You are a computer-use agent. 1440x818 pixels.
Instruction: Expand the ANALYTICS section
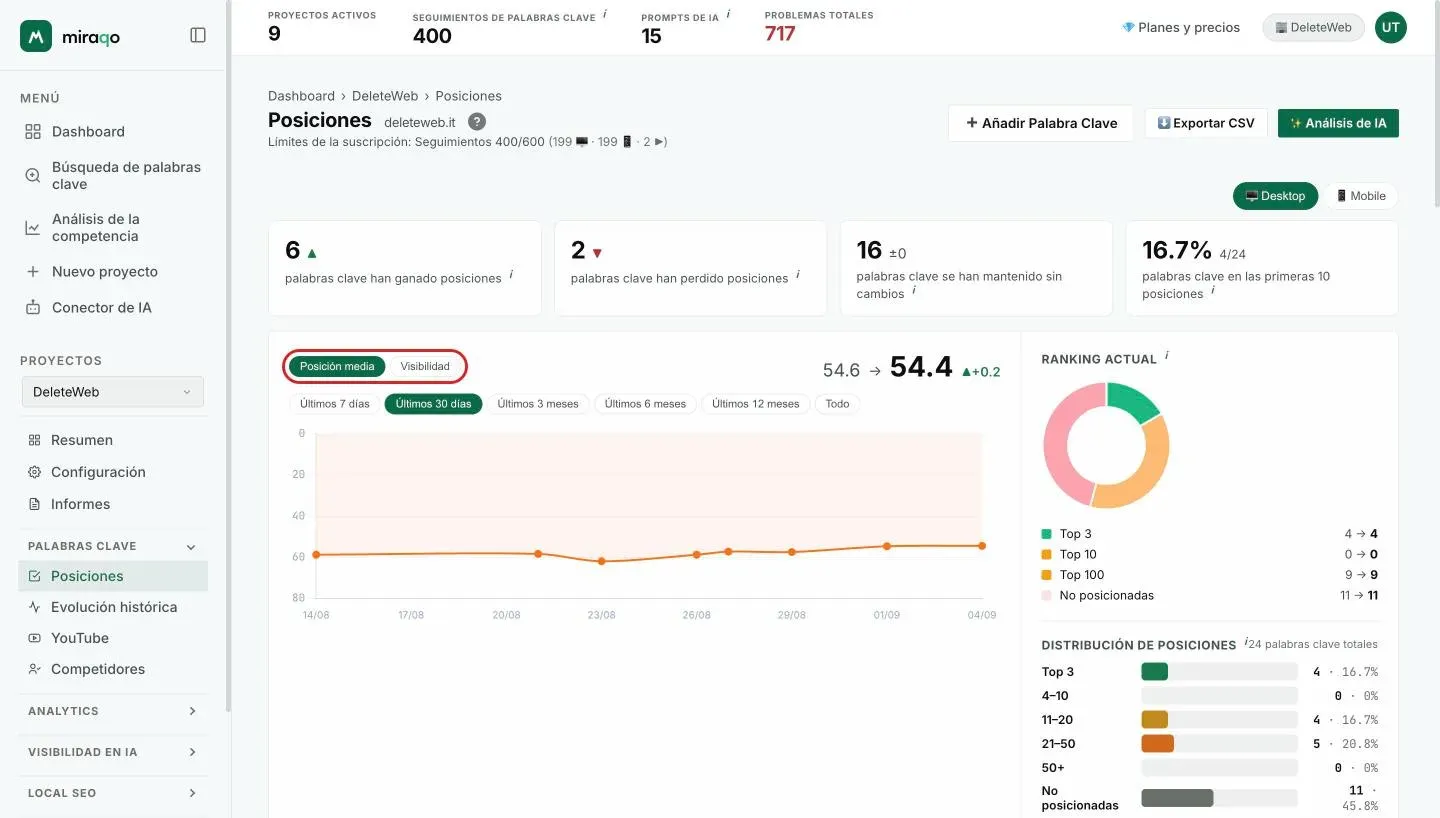coord(113,711)
